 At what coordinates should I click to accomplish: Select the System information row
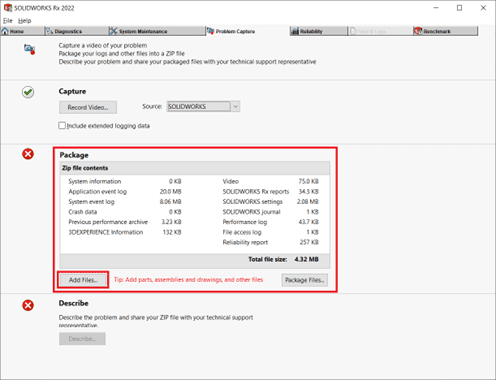125,181
